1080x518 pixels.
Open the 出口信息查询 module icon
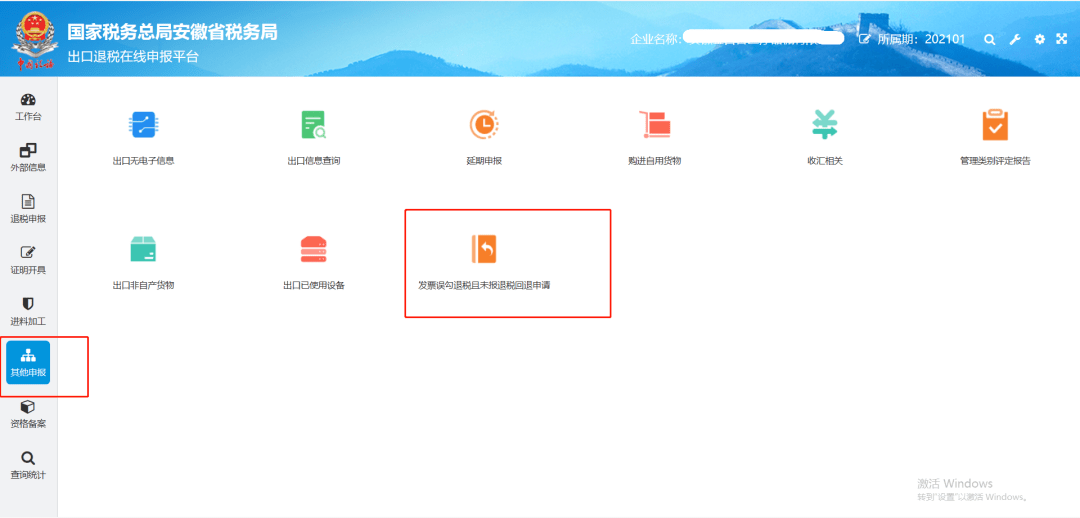(314, 125)
